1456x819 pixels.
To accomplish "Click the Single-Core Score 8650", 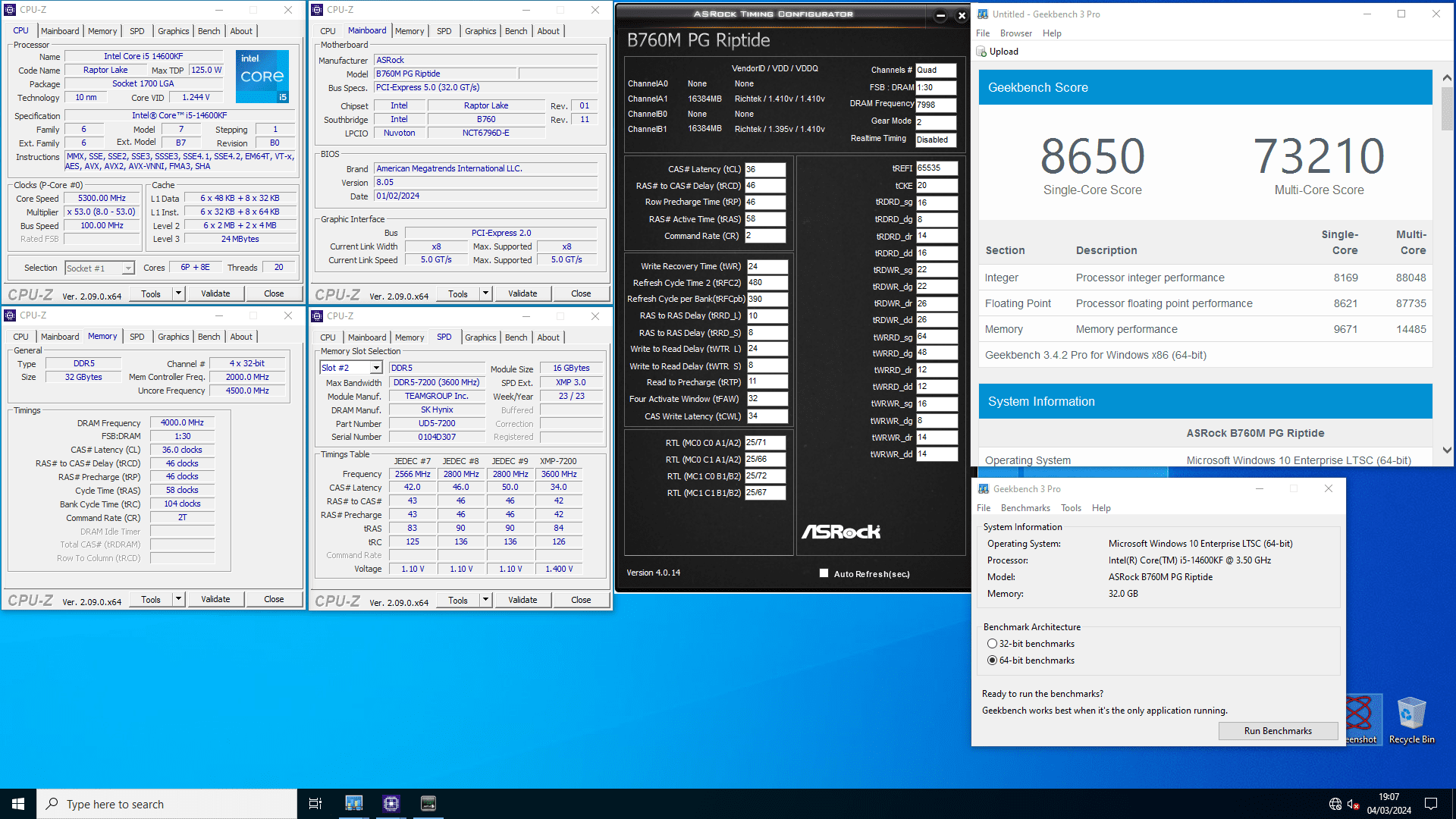I will pyautogui.click(x=1092, y=155).
